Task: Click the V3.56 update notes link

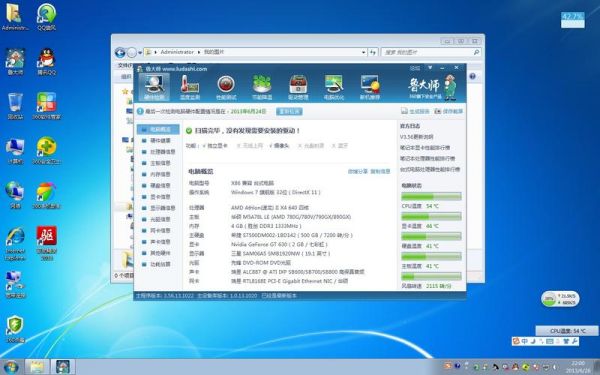Action: (x=417, y=137)
